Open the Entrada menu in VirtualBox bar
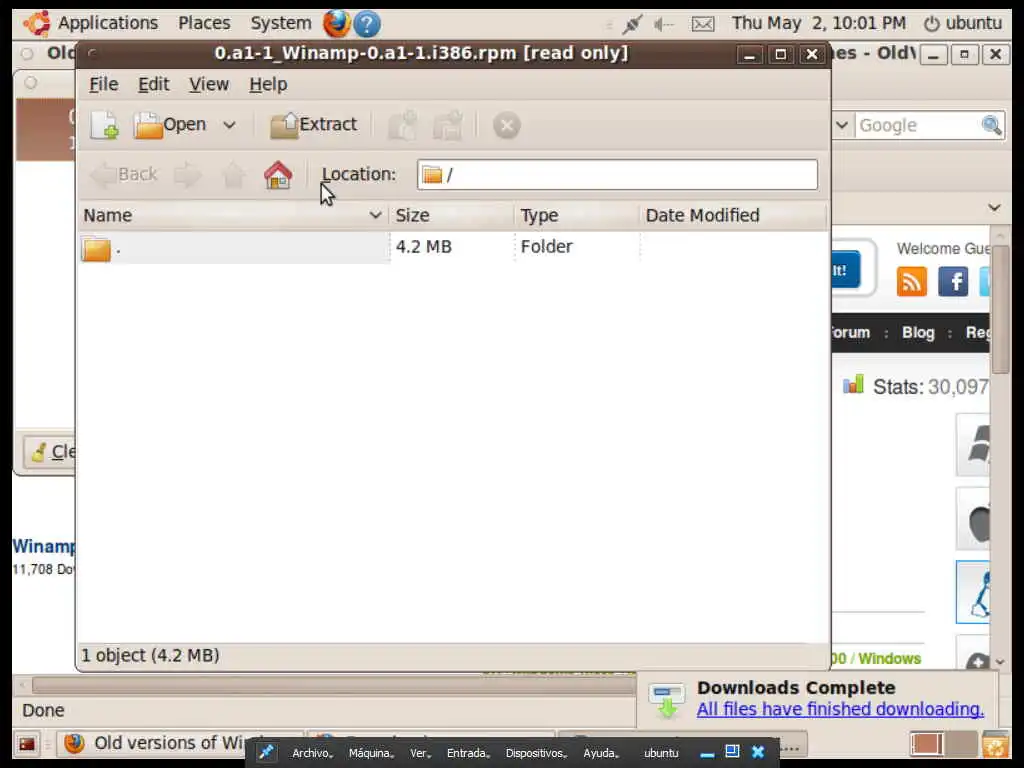Image resolution: width=1024 pixels, height=768 pixels. point(468,753)
